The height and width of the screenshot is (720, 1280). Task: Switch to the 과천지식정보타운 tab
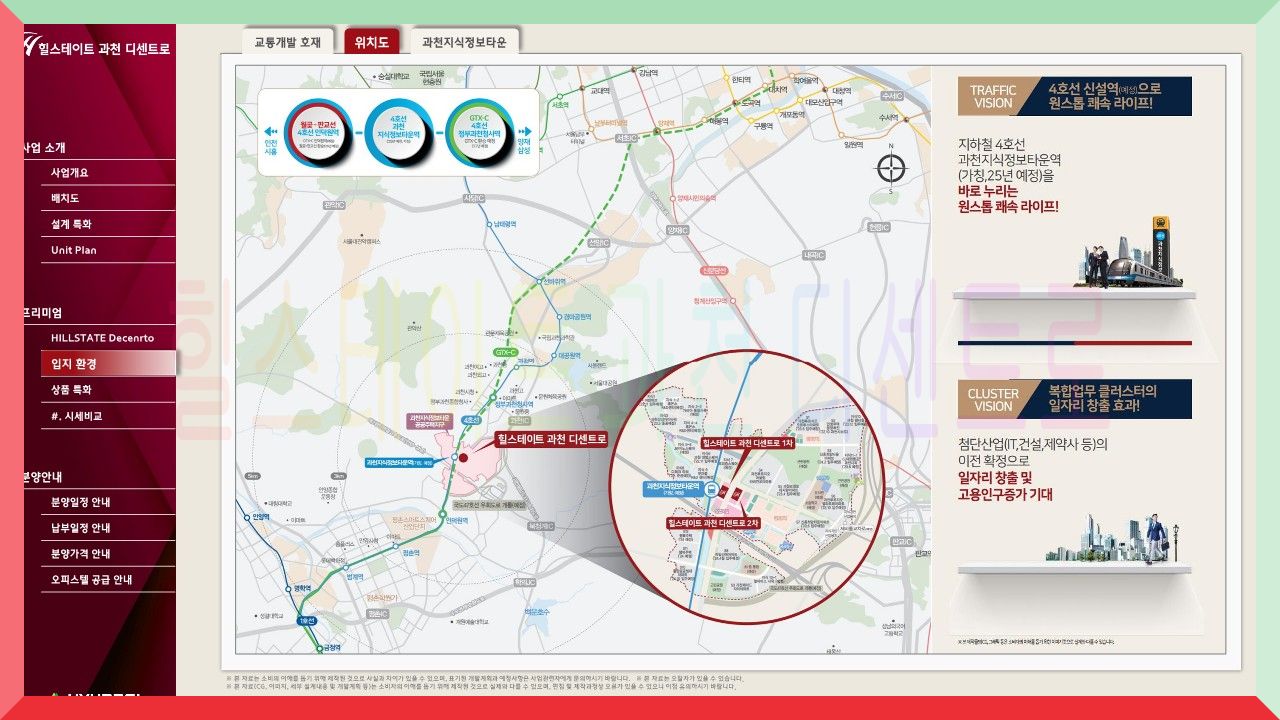[464, 42]
